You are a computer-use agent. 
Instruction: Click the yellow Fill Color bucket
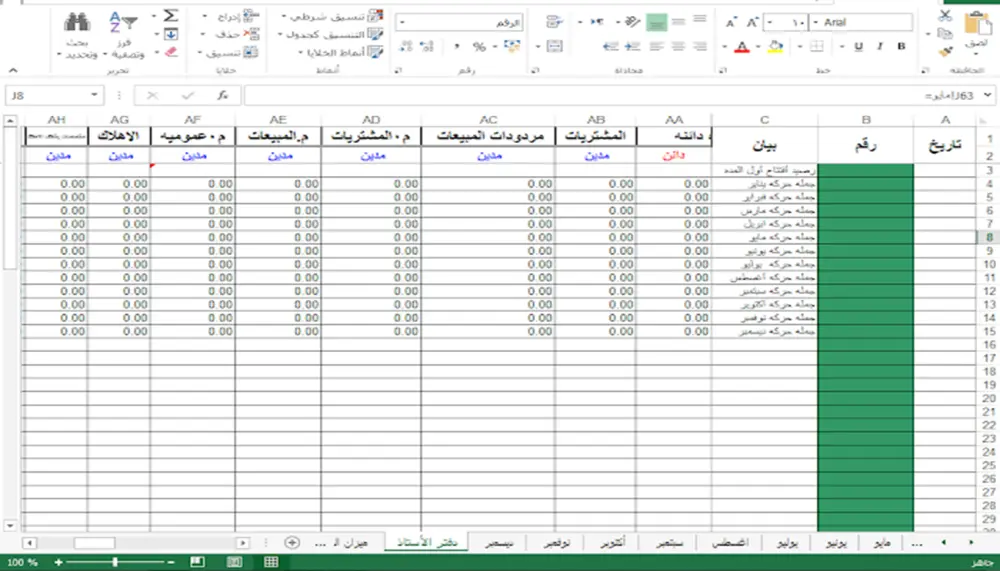click(x=776, y=47)
